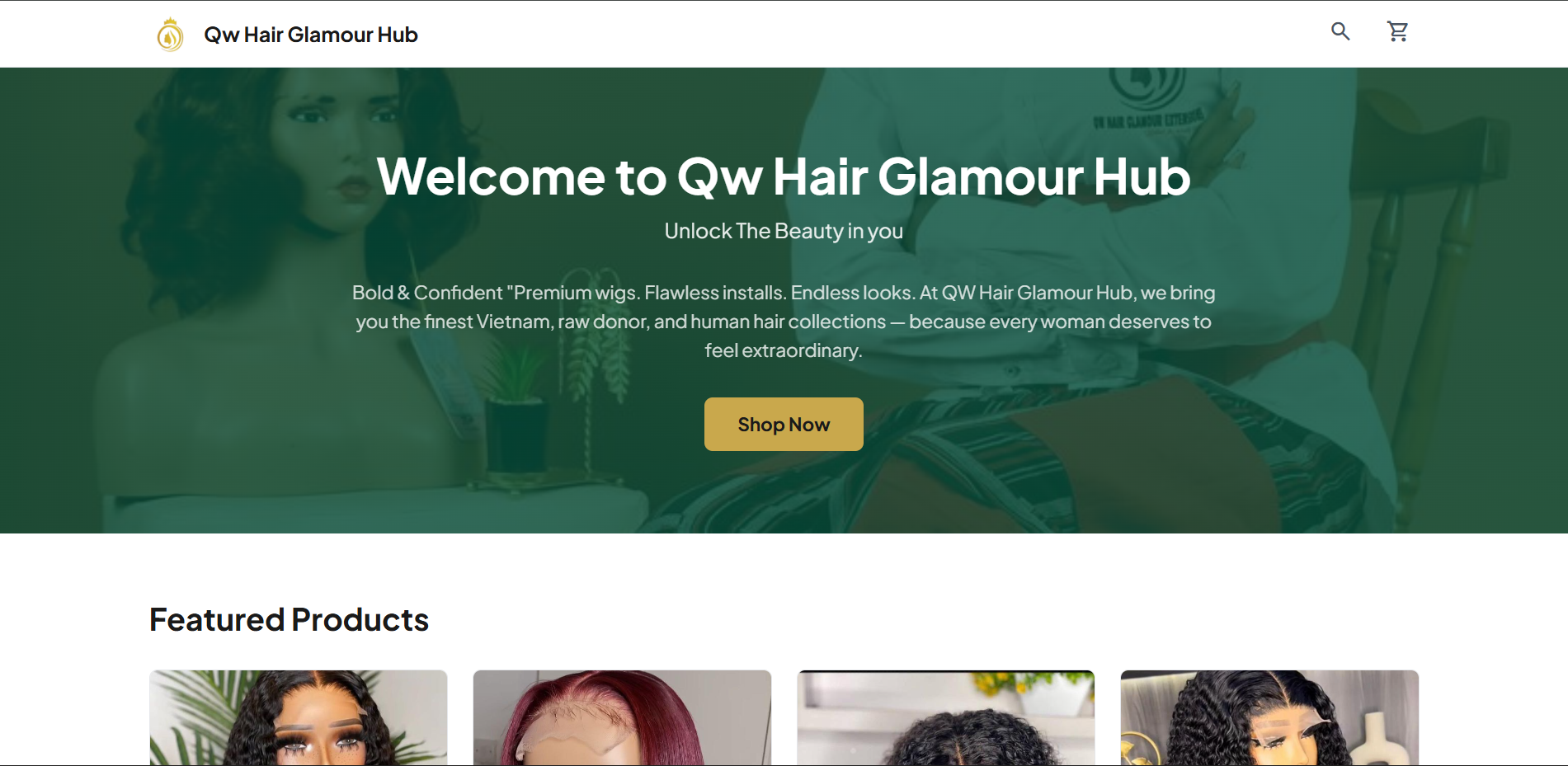Click the Unlock The Beauty in you tagline
The image size is (1568, 766).
tap(784, 231)
